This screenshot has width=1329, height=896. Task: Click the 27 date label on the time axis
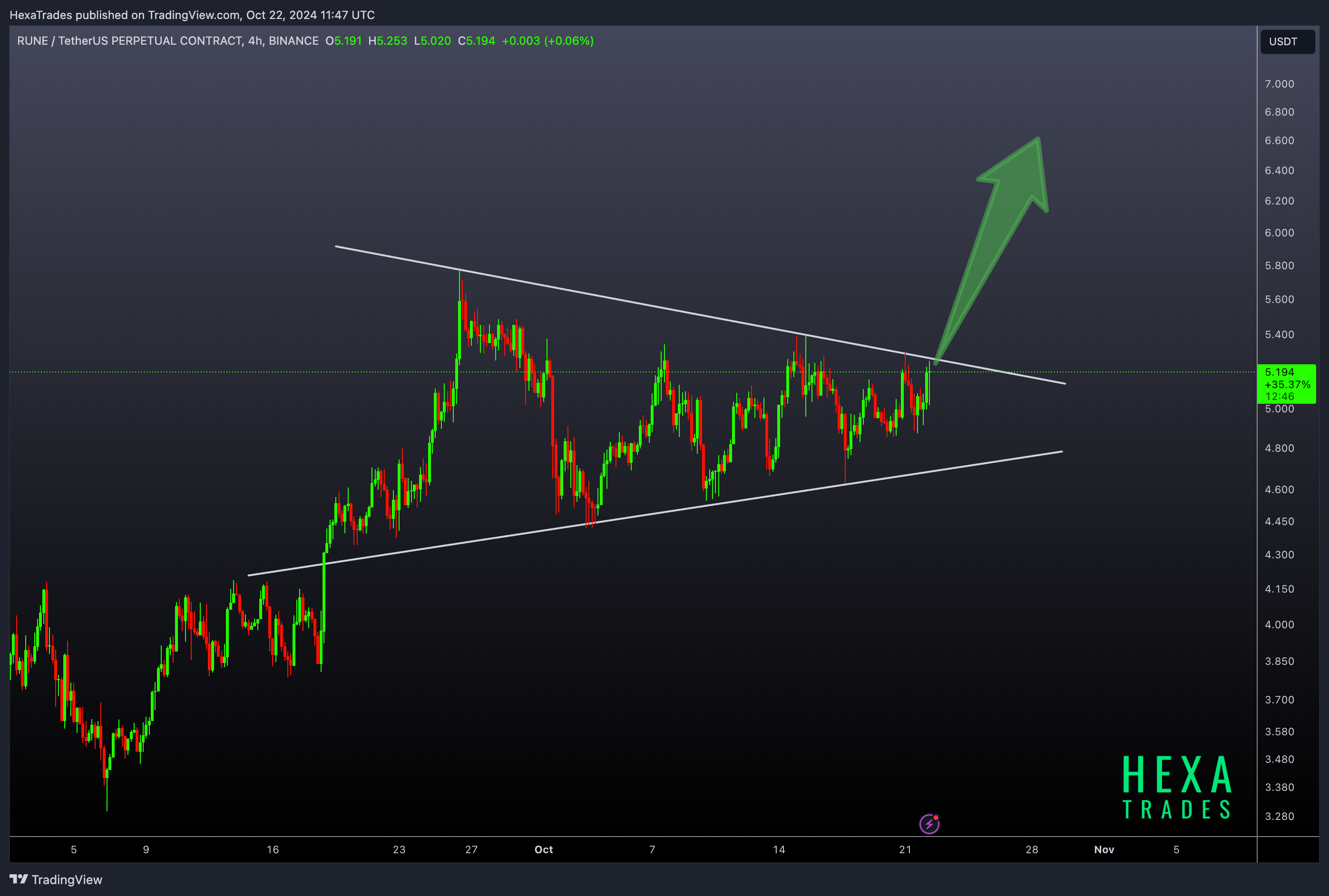471,850
